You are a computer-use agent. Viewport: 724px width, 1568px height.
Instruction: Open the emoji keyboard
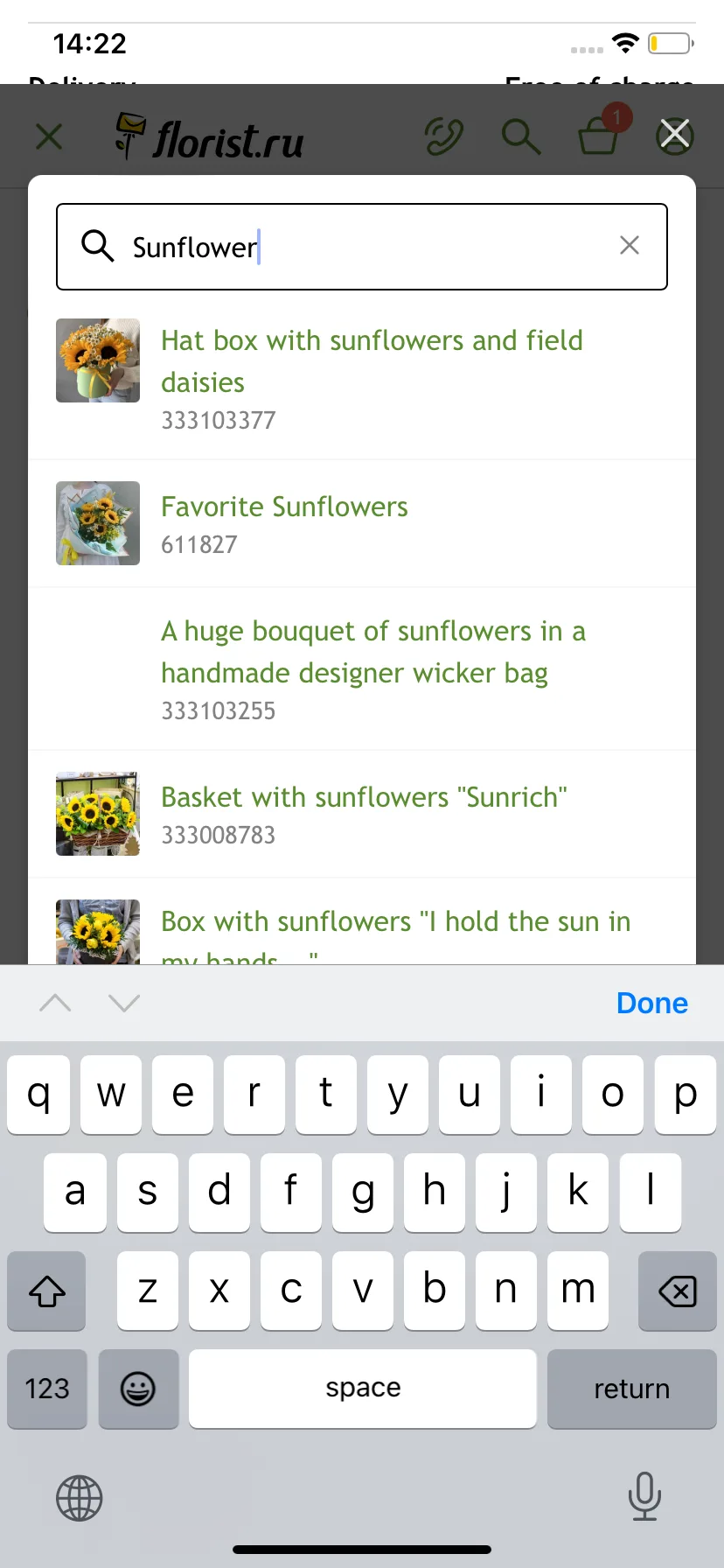click(x=138, y=1389)
